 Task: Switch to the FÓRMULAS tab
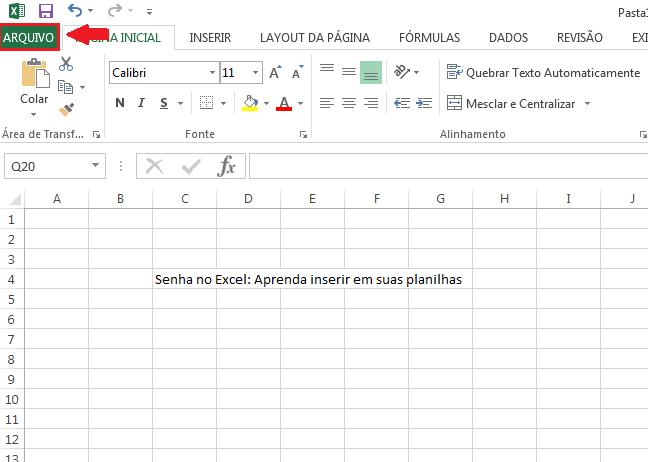429,37
